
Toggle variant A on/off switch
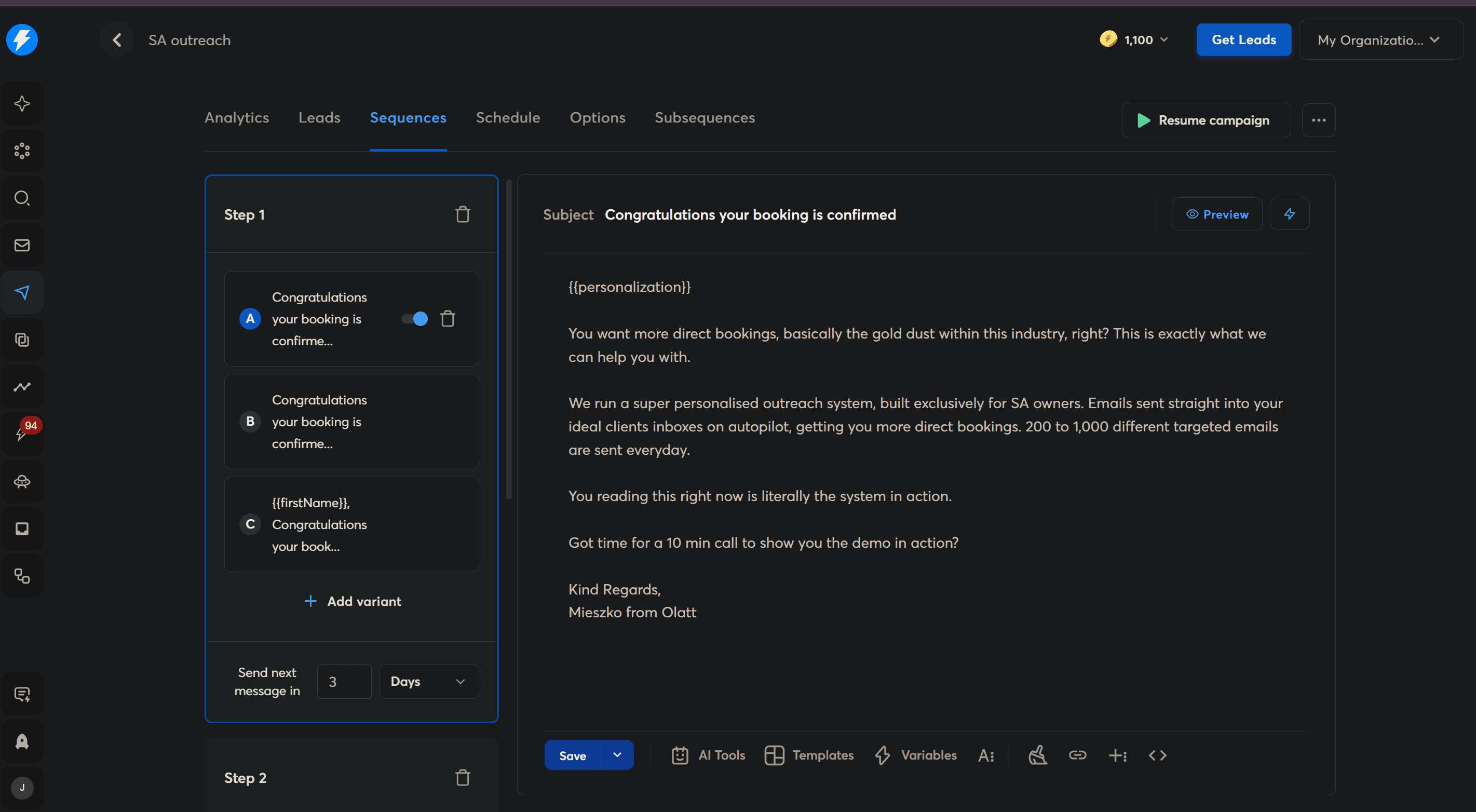(x=414, y=319)
